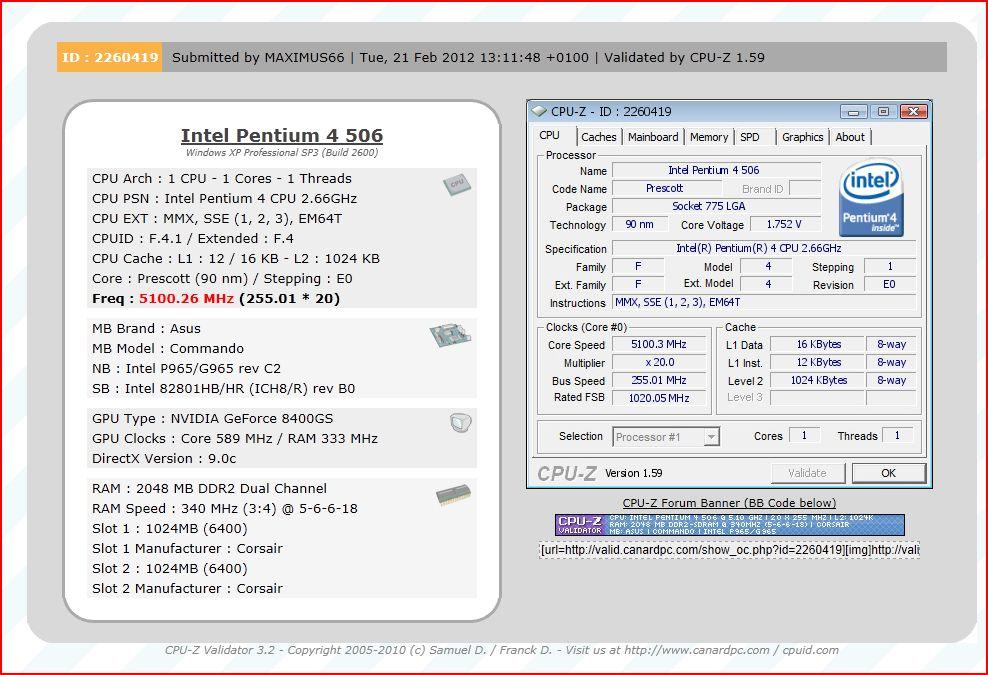Click the Multiplier value x 20.0

point(659,362)
